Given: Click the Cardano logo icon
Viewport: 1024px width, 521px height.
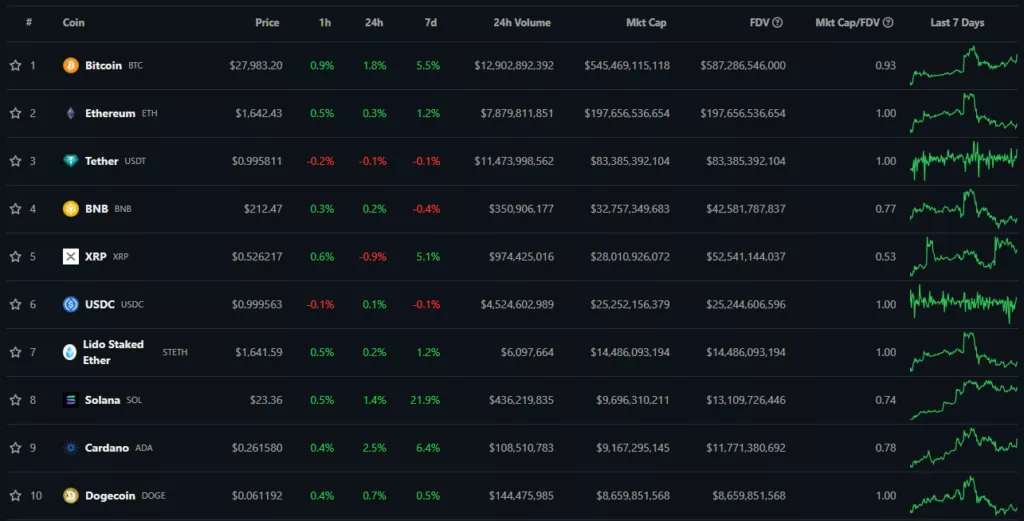Looking at the screenshot, I should point(71,448).
